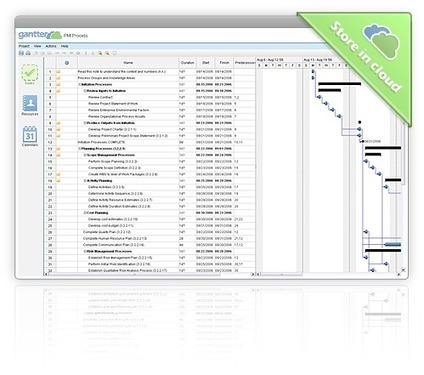The width and height of the screenshot is (424, 375).
Task: Open the Resources view in sidebar
Action: (x=30, y=105)
